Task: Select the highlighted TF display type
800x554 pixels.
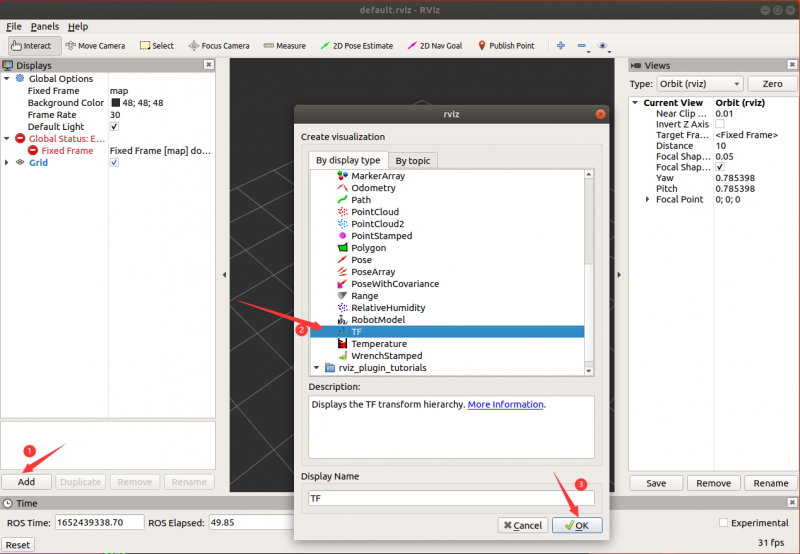Action: [447, 332]
